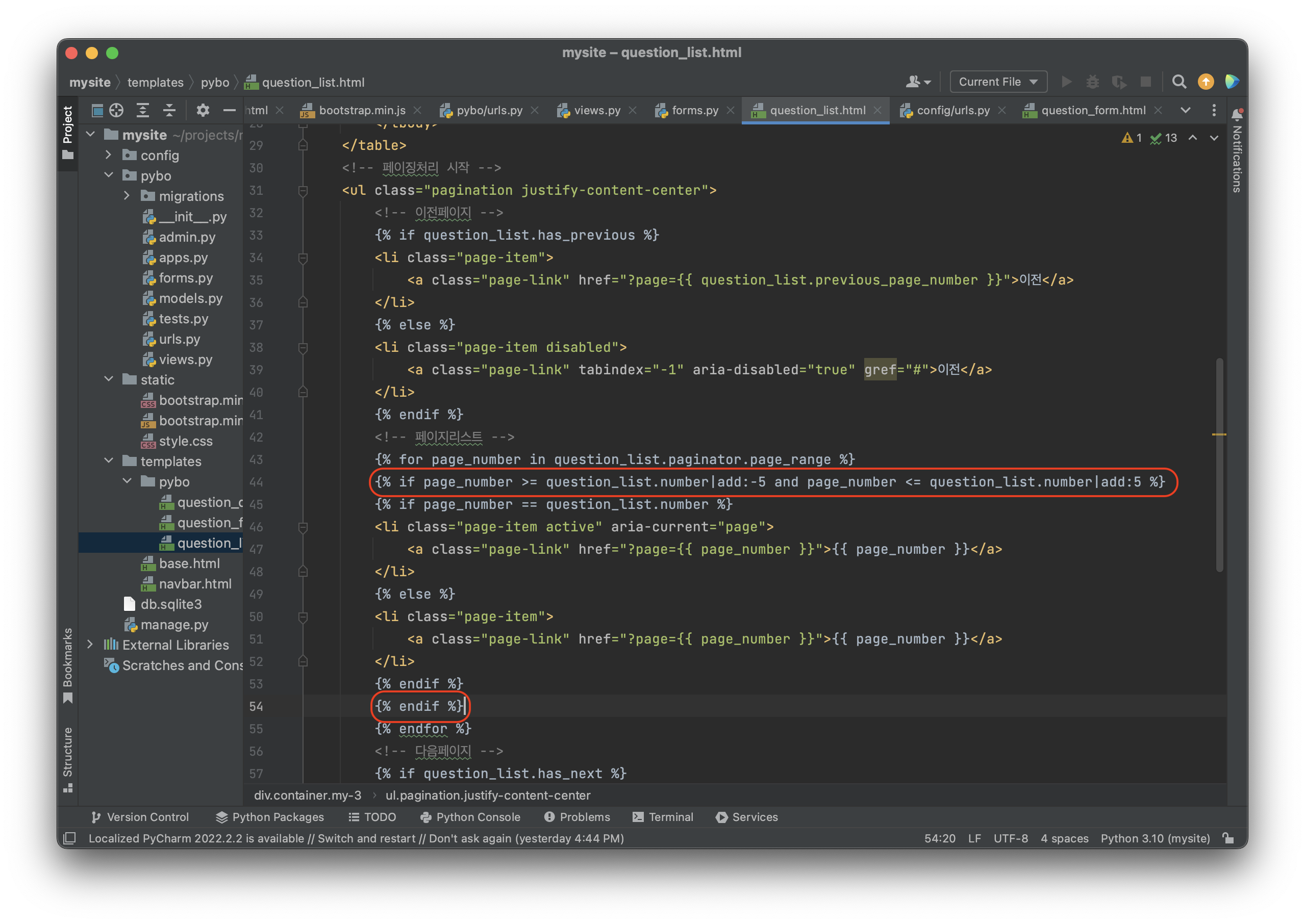Switch to the forms.py editor tab

tap(694, 110)
